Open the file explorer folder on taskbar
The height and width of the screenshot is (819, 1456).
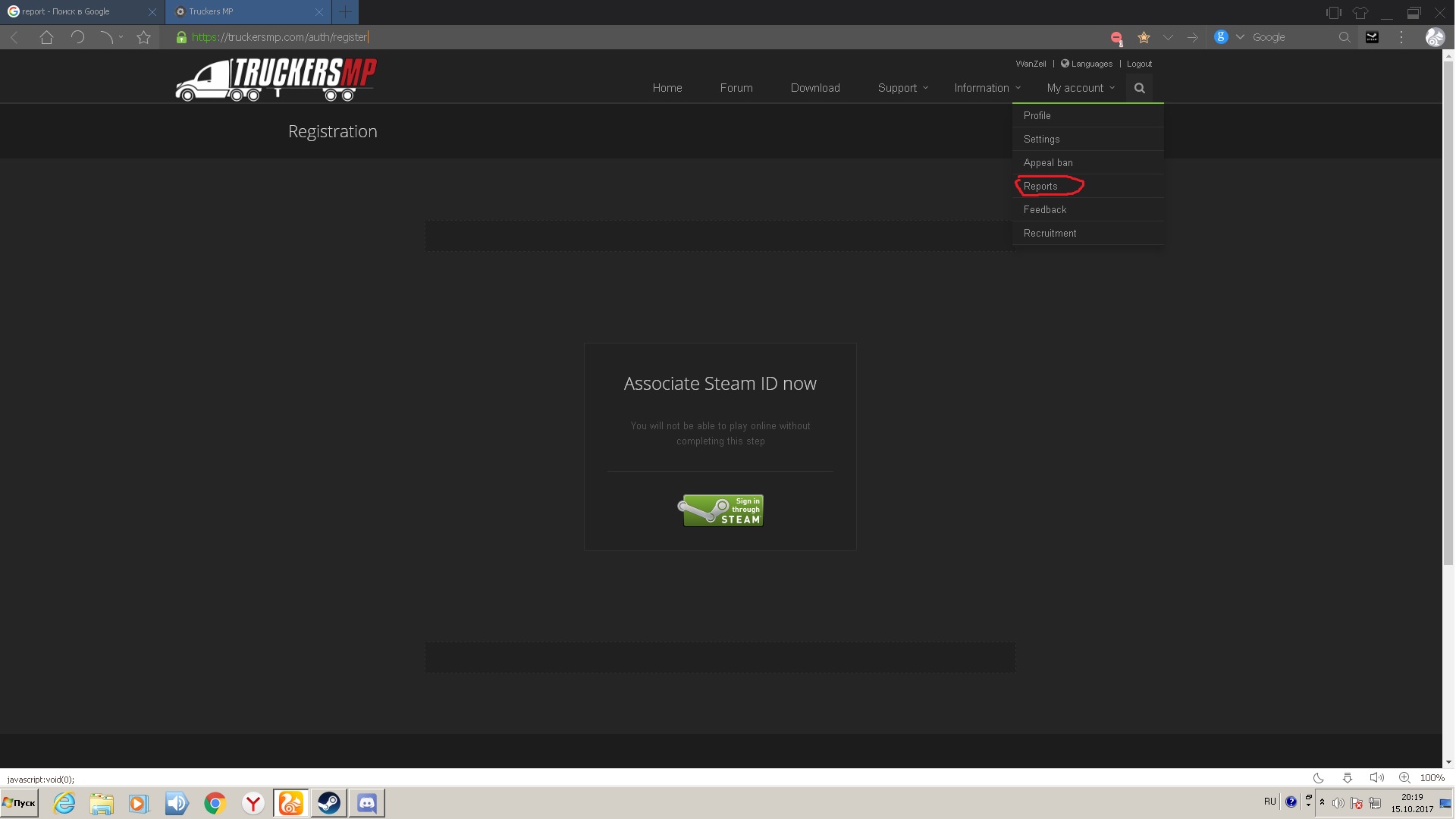click(102, 803)
